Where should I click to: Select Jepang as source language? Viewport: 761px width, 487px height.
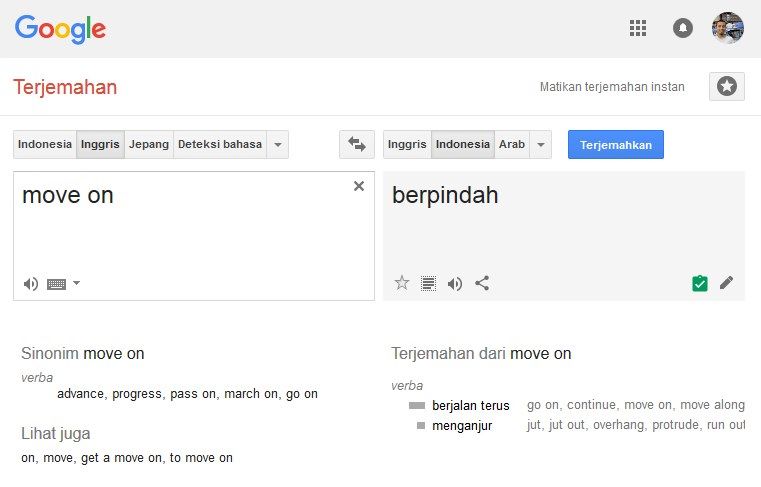[149, 144]
